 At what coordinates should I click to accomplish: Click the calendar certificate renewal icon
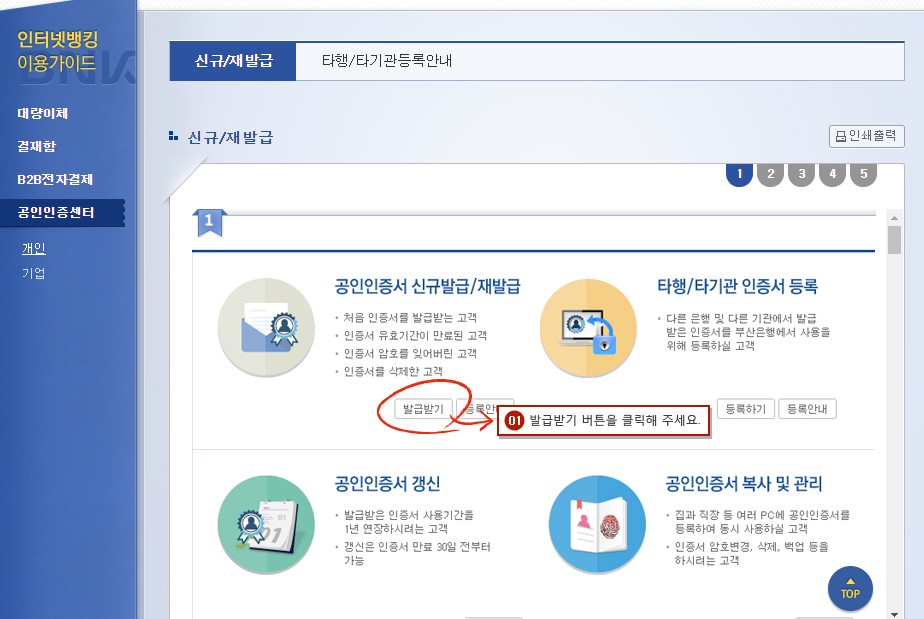click(266, 524)
